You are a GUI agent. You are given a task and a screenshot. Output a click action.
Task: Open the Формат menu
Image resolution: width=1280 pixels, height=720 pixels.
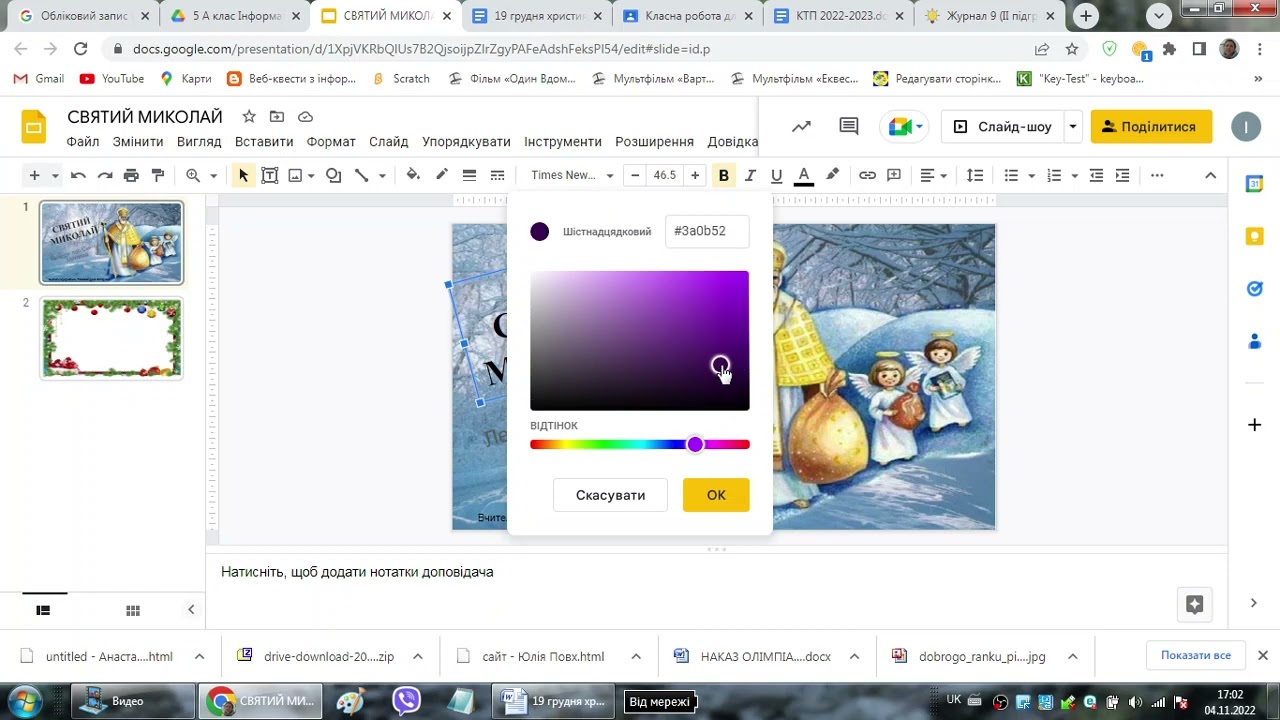(331, 142)
